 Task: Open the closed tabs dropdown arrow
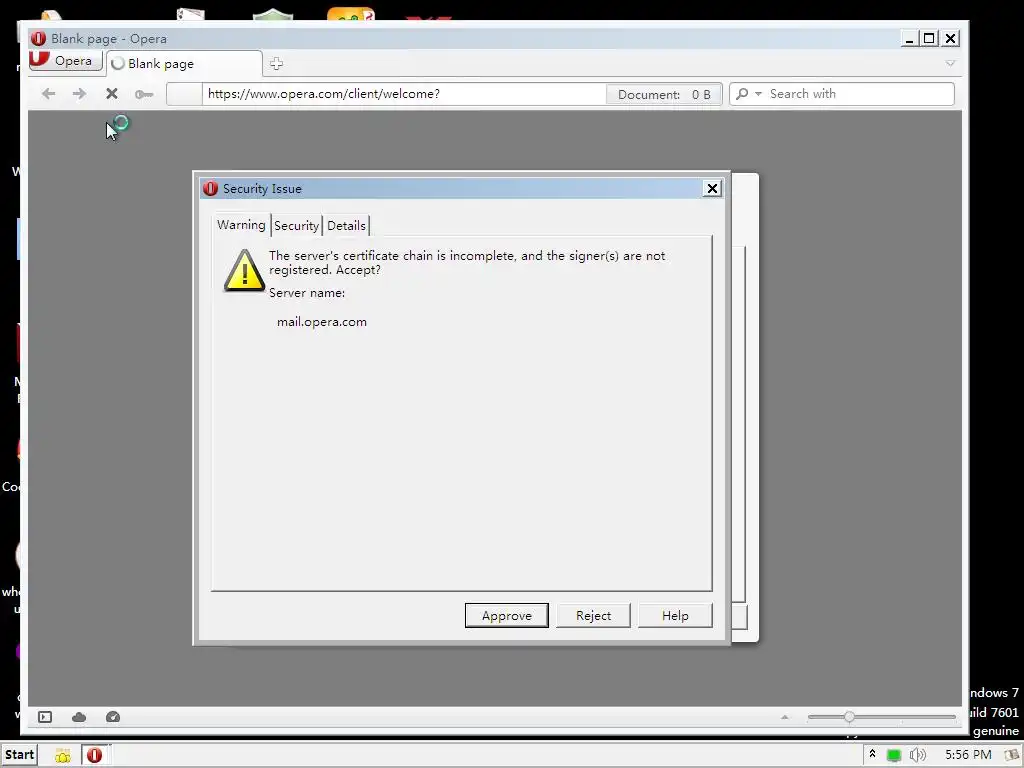tap(950, 63)
